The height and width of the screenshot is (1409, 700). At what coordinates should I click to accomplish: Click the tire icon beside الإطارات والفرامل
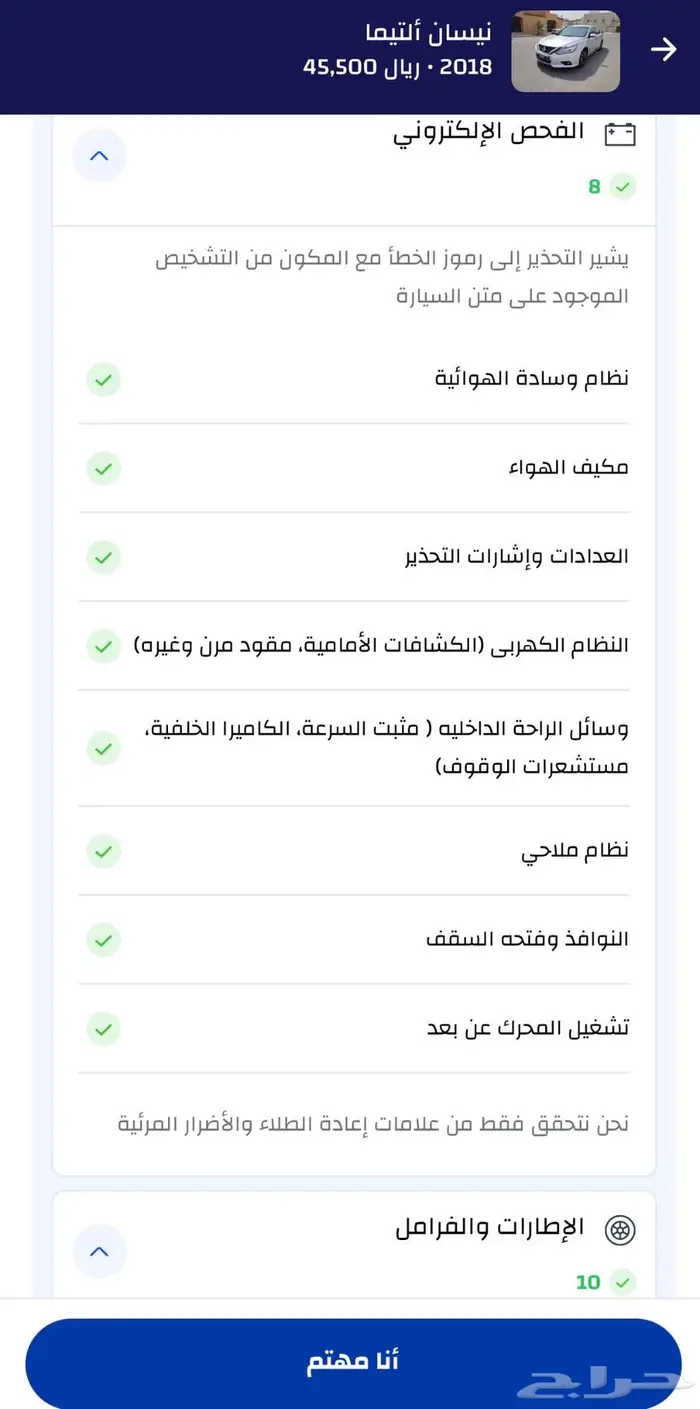coord(620,1231)
